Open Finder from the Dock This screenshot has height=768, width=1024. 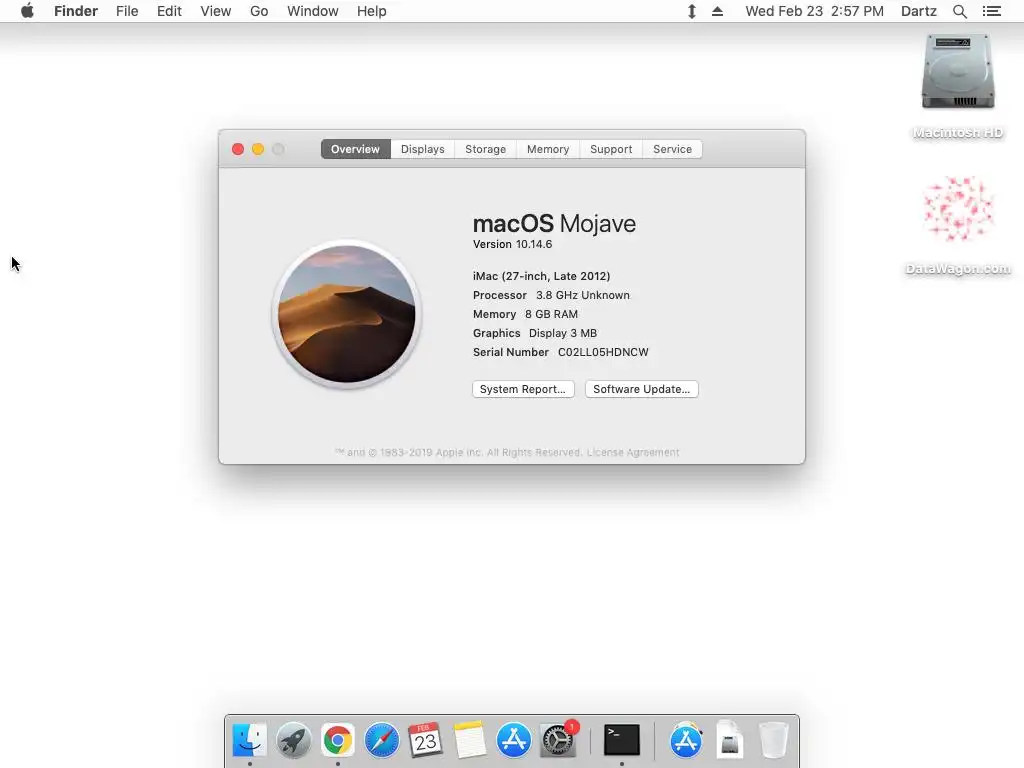[249, 740]
